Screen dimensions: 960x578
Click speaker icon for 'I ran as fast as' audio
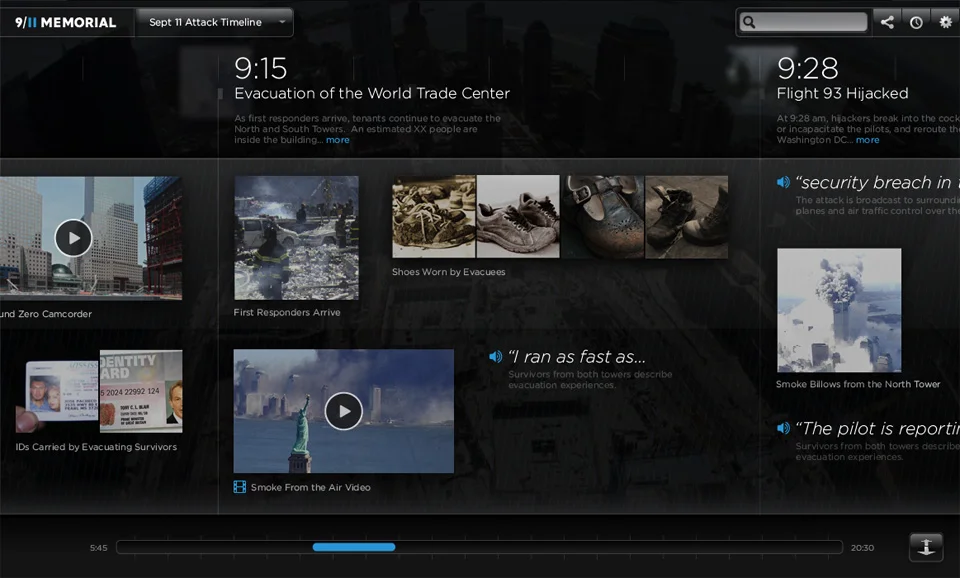(495, 357)
